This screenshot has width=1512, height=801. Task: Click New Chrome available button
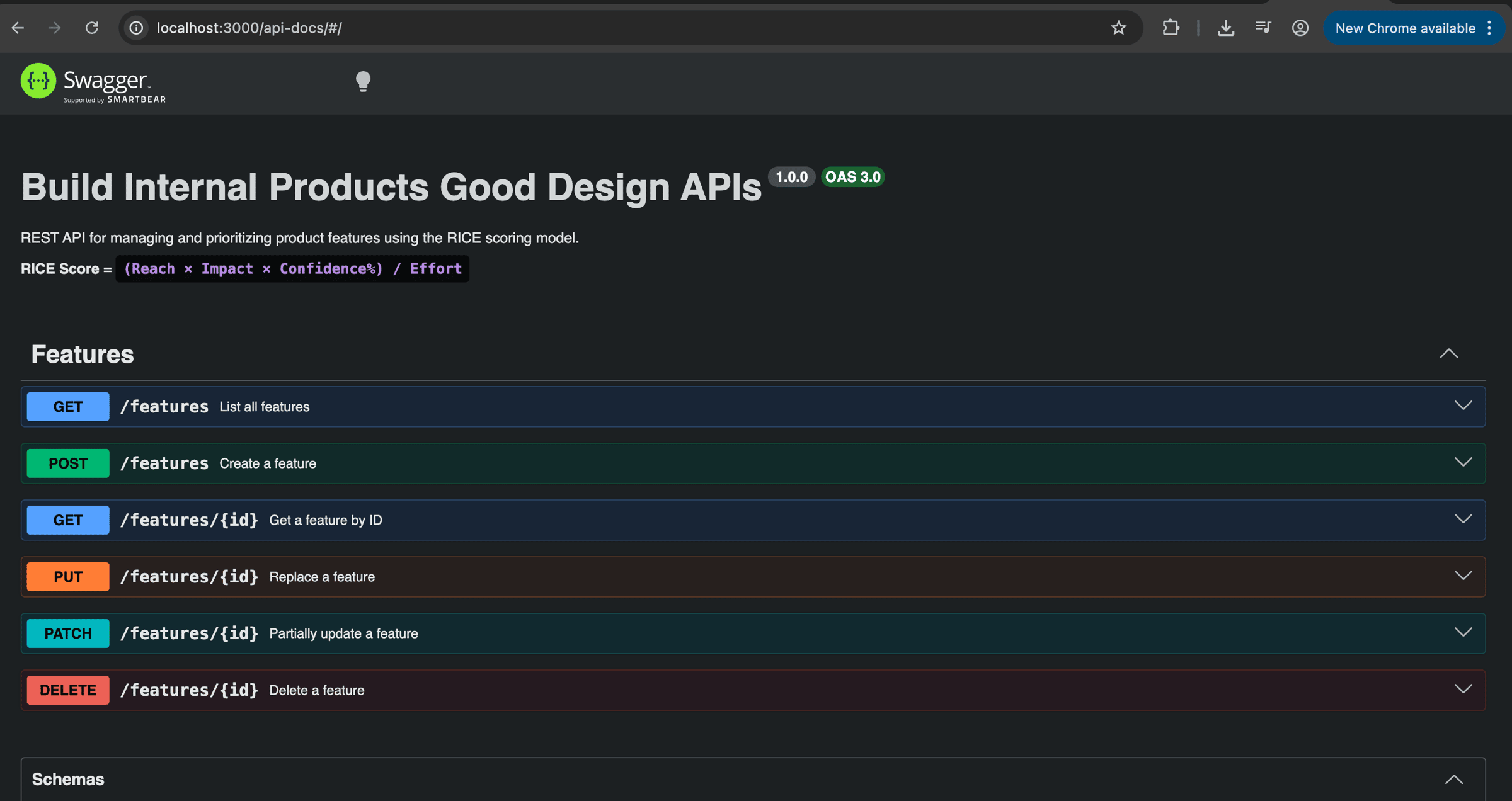coord(1404,28)
